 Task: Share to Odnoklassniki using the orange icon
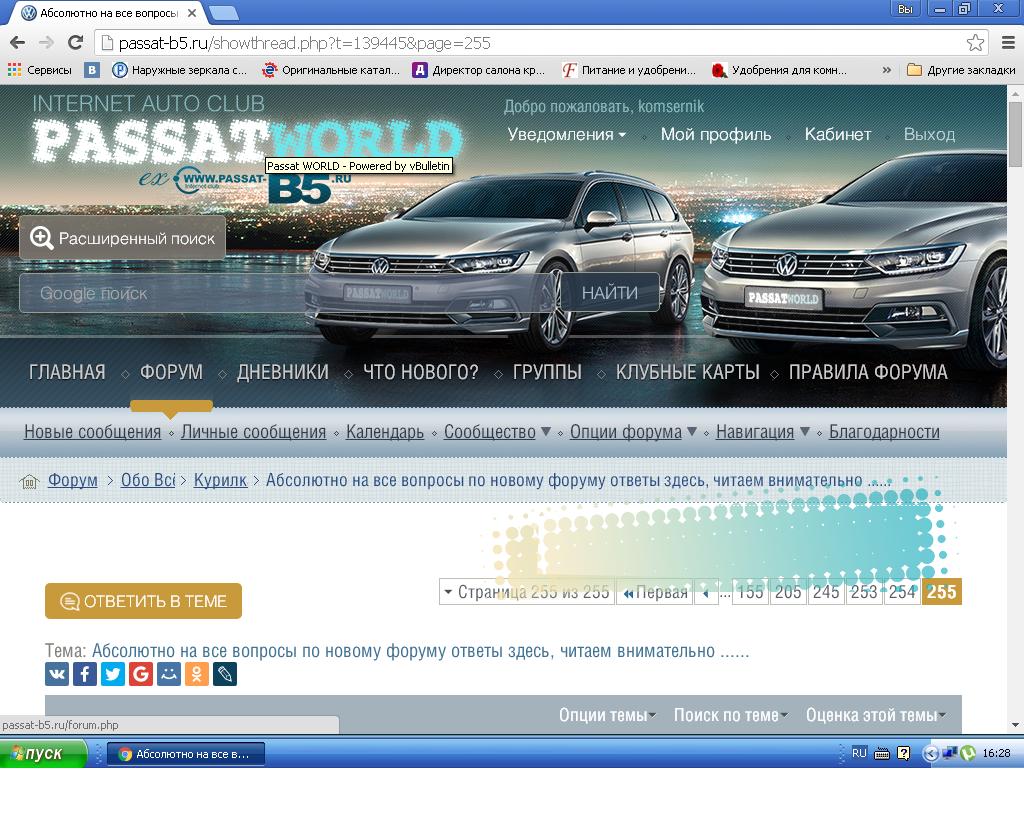coord(197,675)
